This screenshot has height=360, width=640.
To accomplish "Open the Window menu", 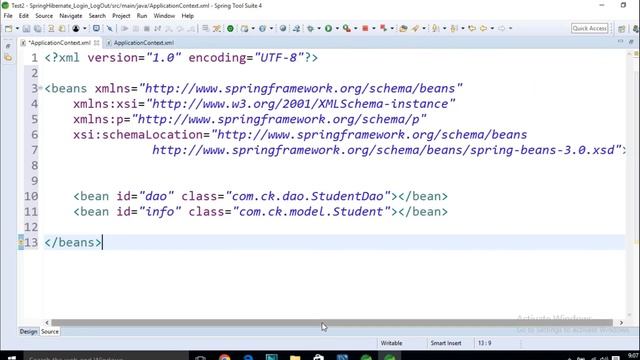I will pos(164,16).
